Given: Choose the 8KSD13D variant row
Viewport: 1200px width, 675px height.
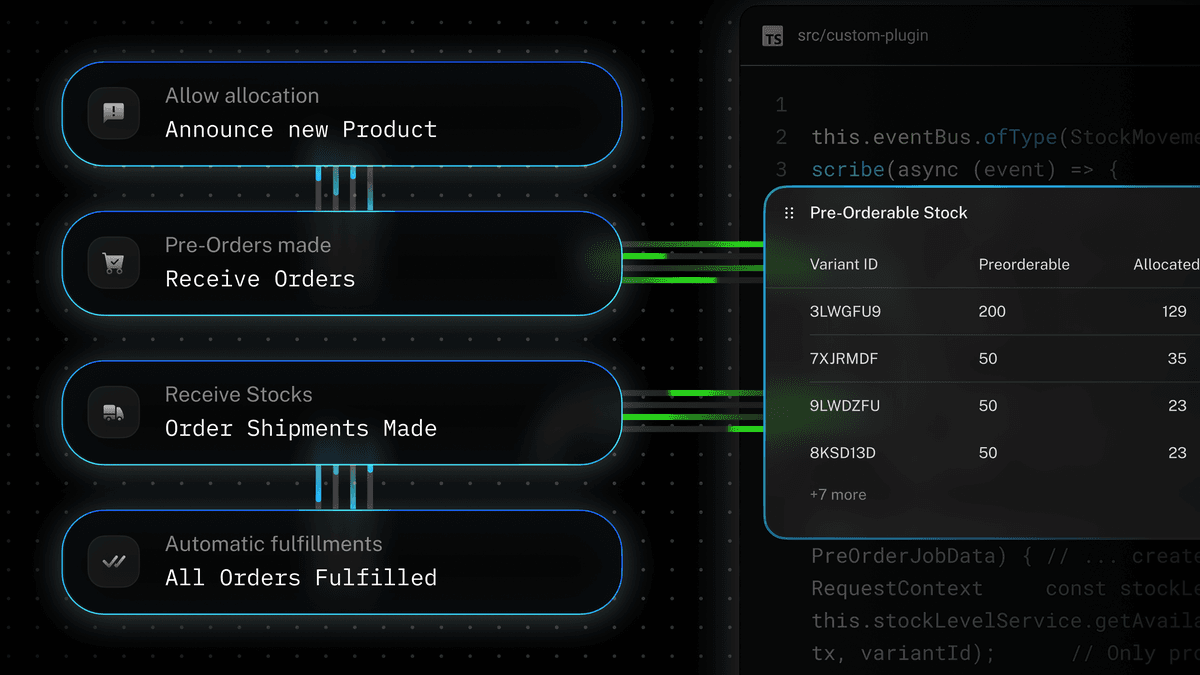Looking at the screenshot, I should [x=842, y=453].
